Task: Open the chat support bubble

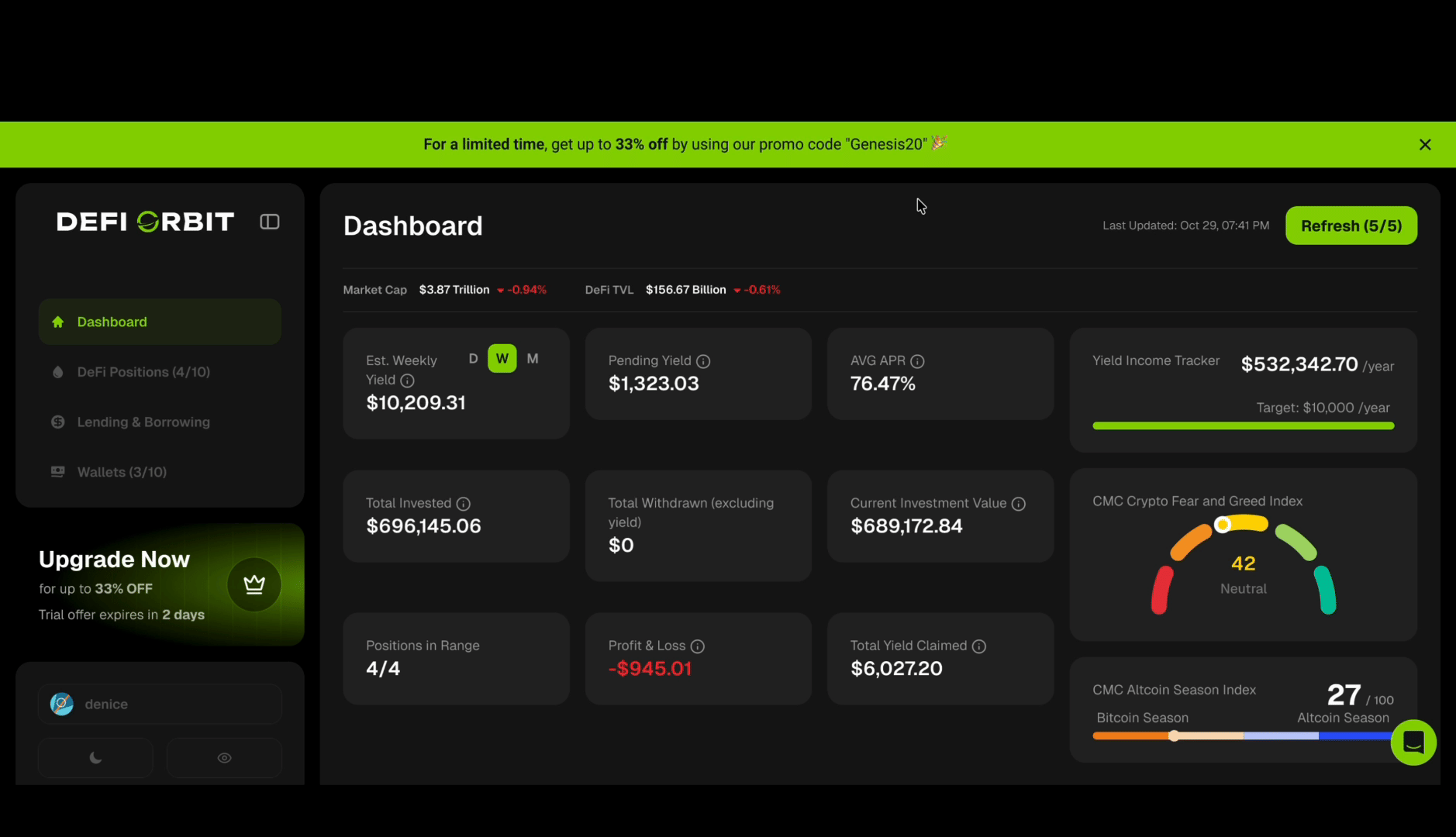Action: [x=1413, y=742]
